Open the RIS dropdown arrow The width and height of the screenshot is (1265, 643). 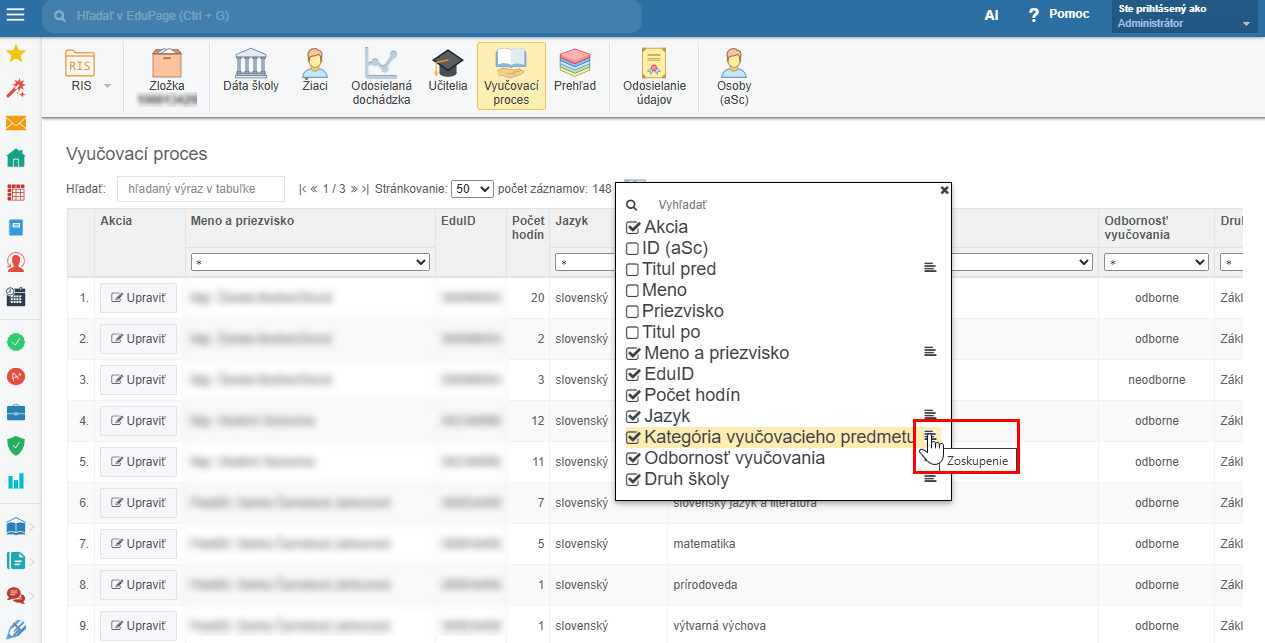tap(107, 86)
